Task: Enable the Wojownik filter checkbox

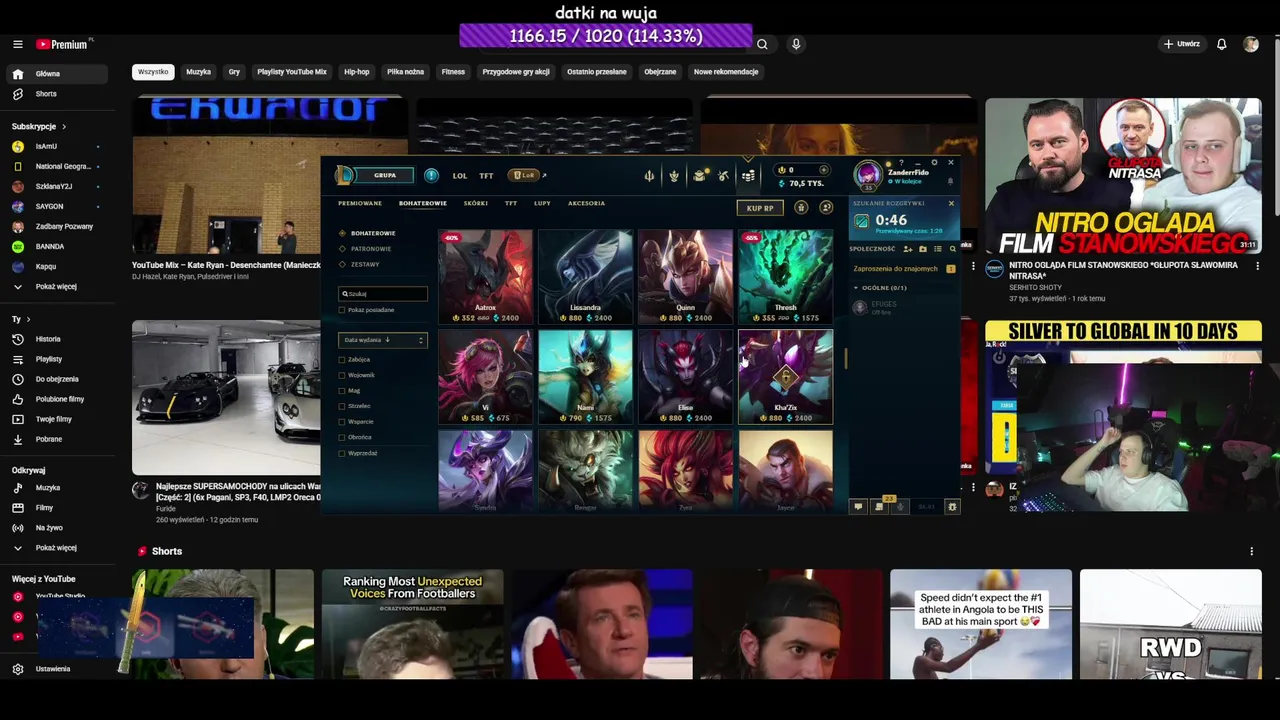Action: [x=342, y=375]
